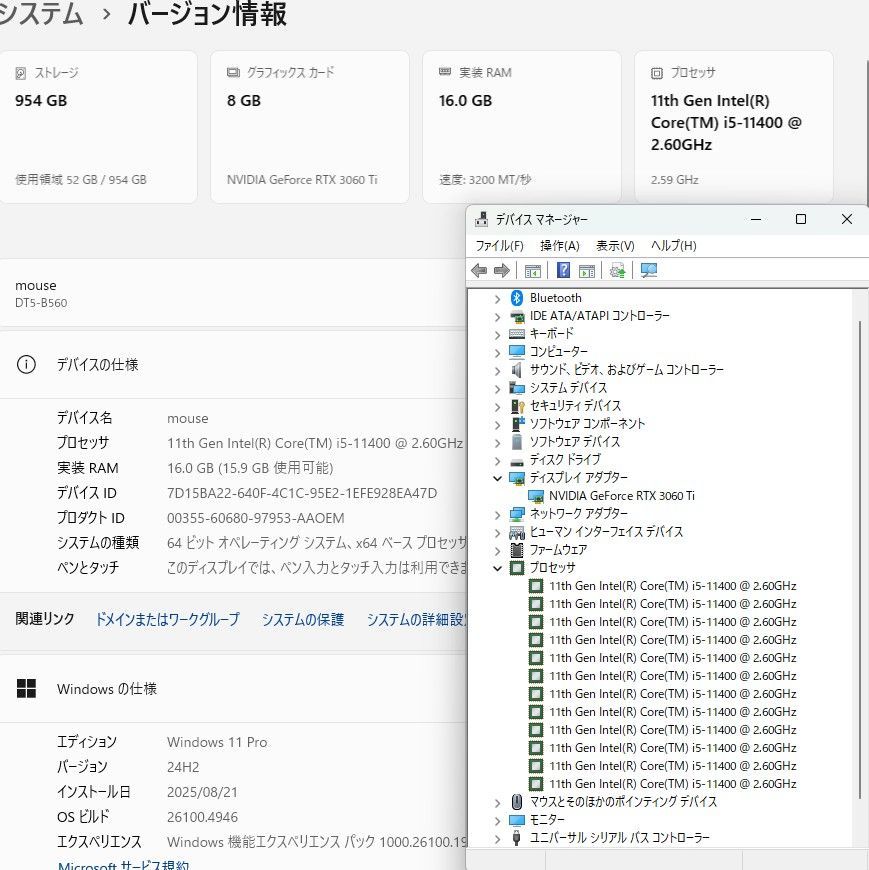The width and height of the screenshot is (869, 870).
Task: Select the ソフトウェア デバイス label in tree
Action: tap(574, 442)
